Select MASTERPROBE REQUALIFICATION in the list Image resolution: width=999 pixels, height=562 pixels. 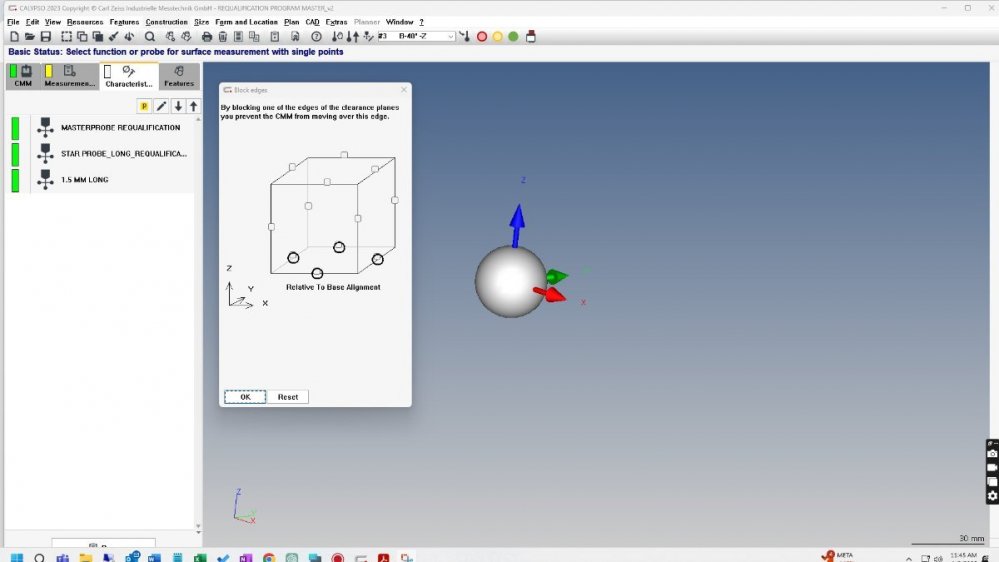(120, 128)
